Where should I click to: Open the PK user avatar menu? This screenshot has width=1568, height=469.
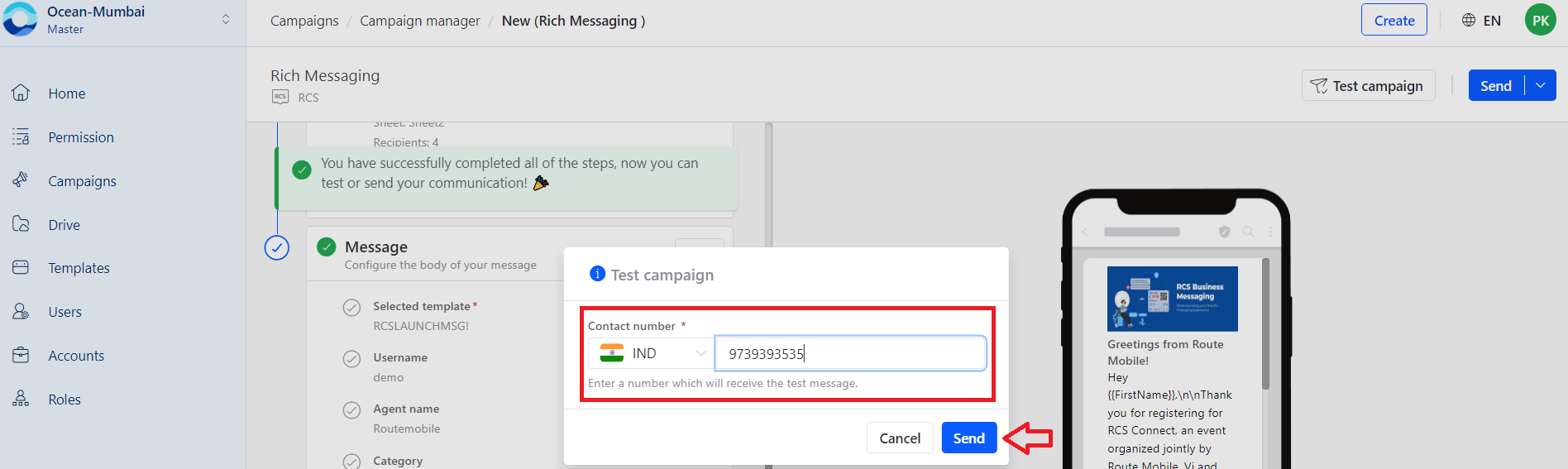coord(1541,21)
